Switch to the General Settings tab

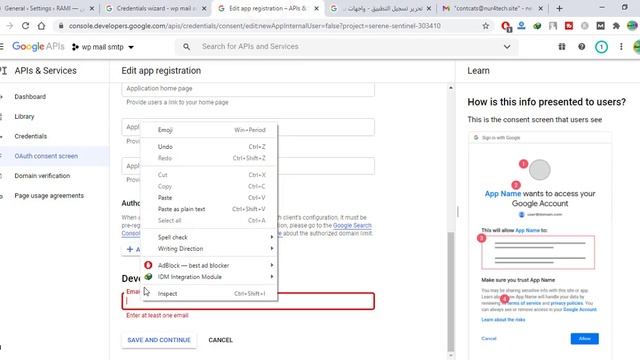click(x=45, y=8)
